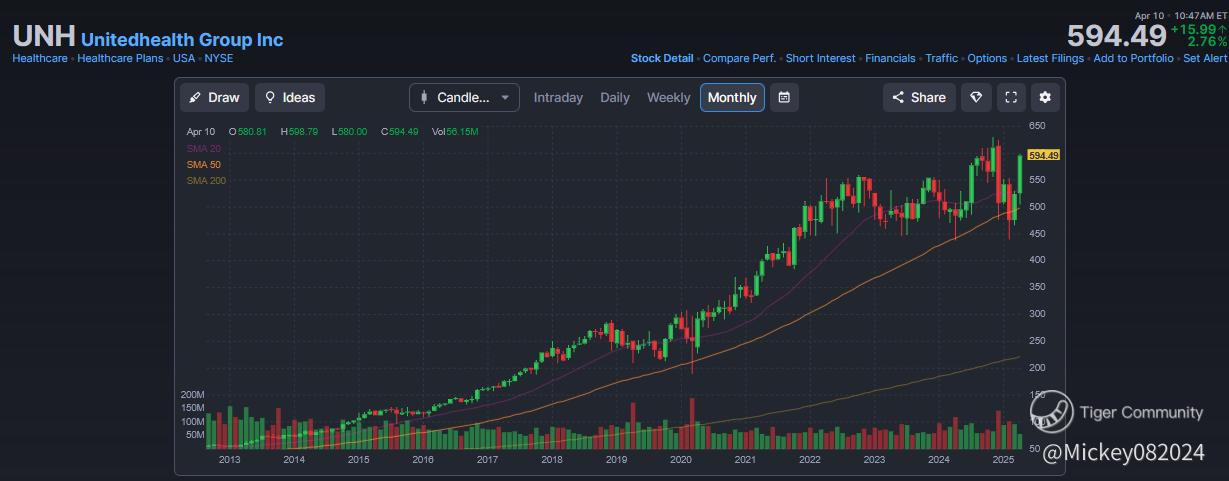Screen dimensions: 1229x481
Task: Switch to the Weekly timeframe
Action: 668,97
